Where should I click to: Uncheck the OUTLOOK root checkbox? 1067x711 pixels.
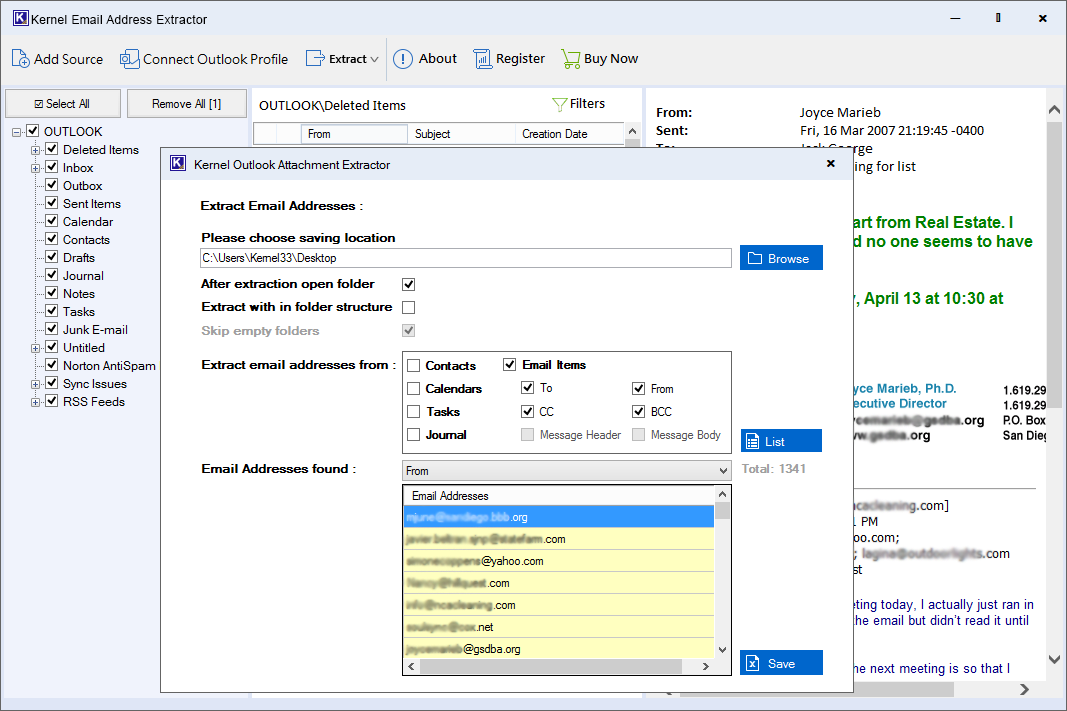33,131
